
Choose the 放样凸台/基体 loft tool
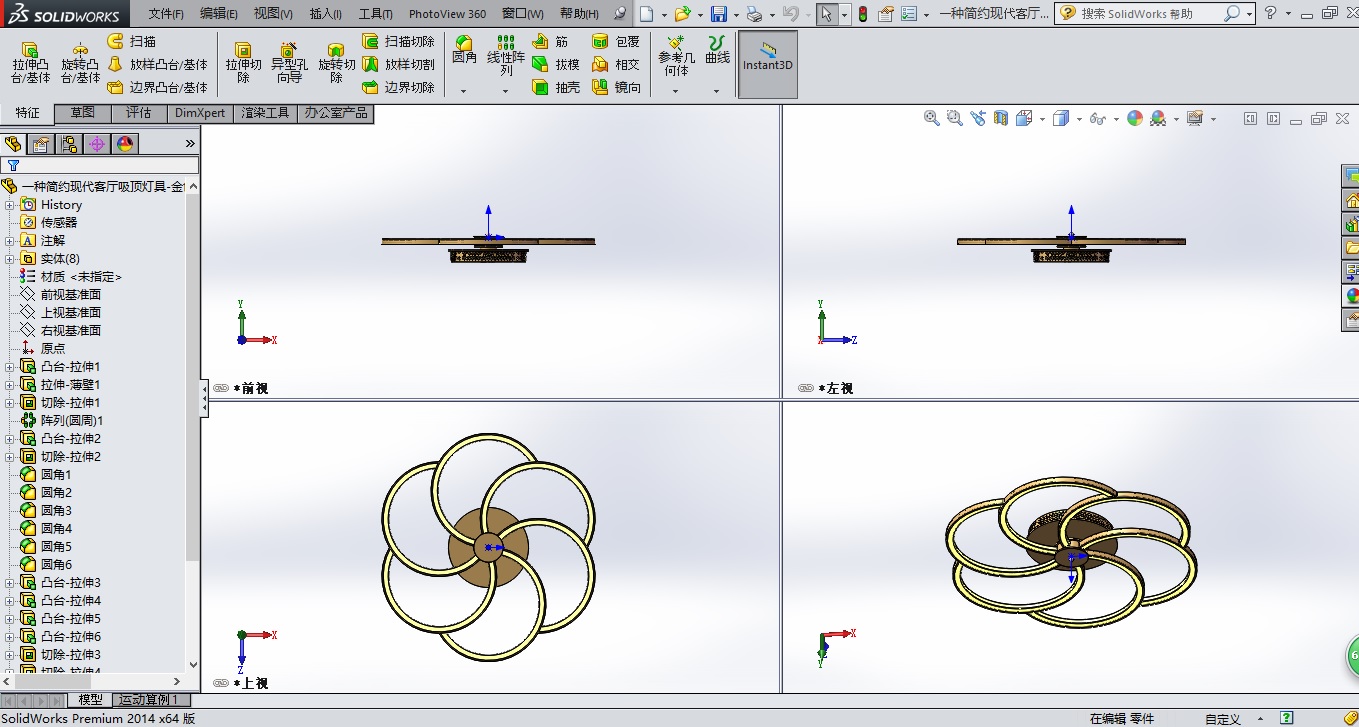tap(157, 64)
